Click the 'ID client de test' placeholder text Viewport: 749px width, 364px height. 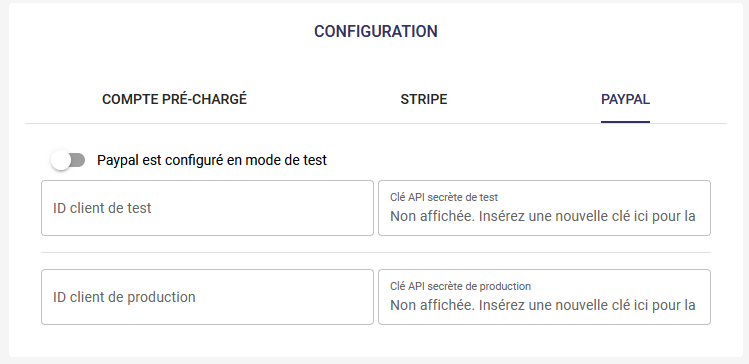[102, 208]
